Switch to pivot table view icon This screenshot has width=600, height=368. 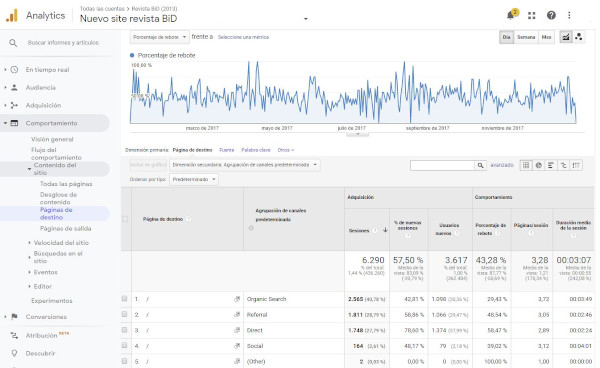point(576,165)
